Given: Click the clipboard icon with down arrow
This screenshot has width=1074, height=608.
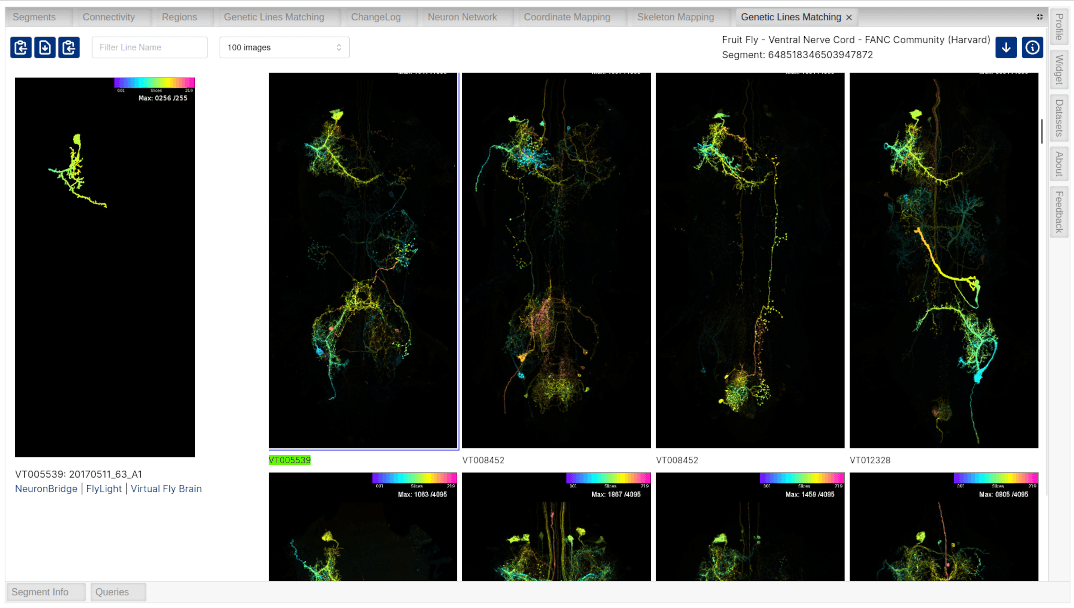Looking at the screenshot, I should [x=44, y=47].
